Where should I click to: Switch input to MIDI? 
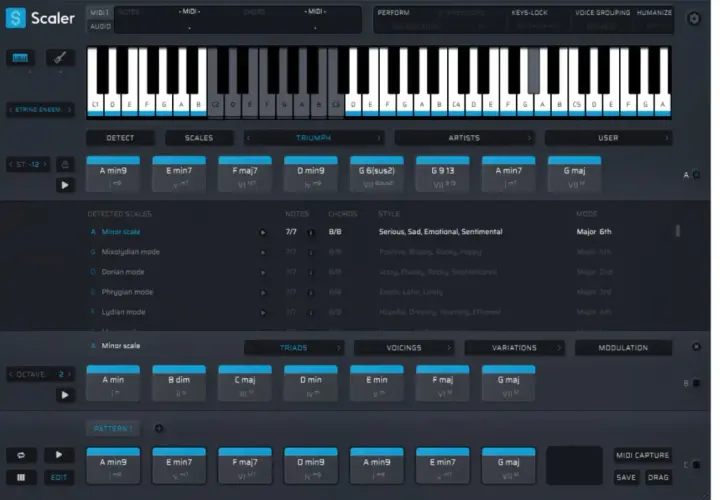coord(99,12)
